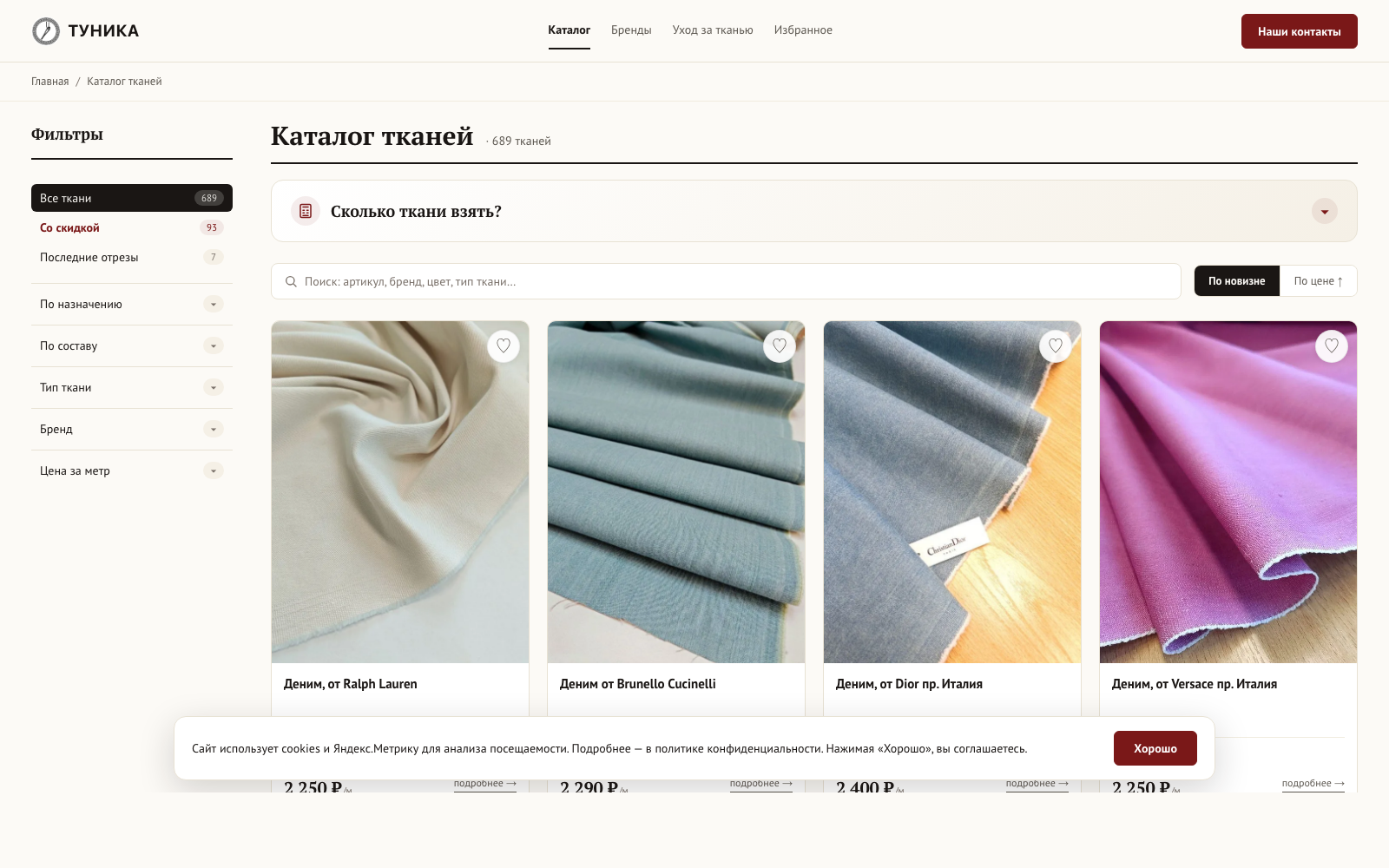Open the Versace denim photo
1389x868 pixels.
pyautogui.click(x=1228, y=492)
